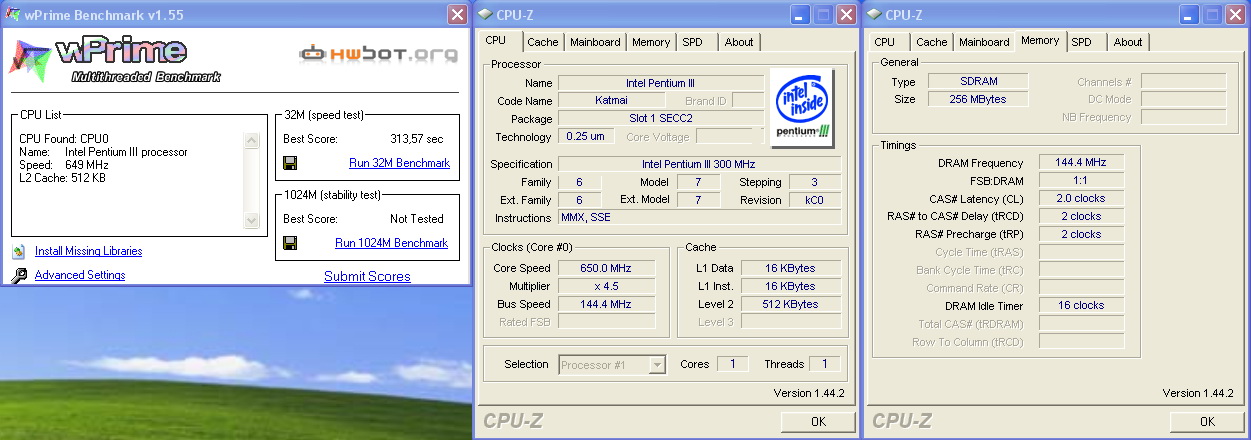Click the Core Speed 650.0 MHz field
The width and height of the screenshot is (1251, 440).
[607, 268]
